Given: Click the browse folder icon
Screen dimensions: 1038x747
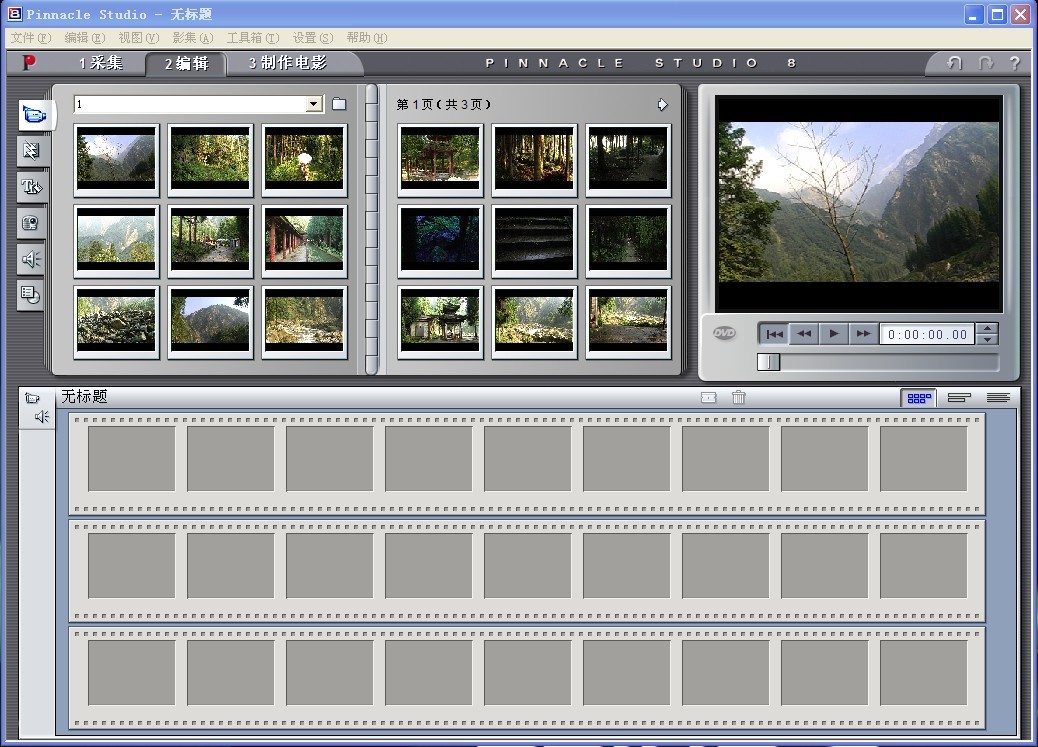Looking at the screenshot, I should click(339, 104).
